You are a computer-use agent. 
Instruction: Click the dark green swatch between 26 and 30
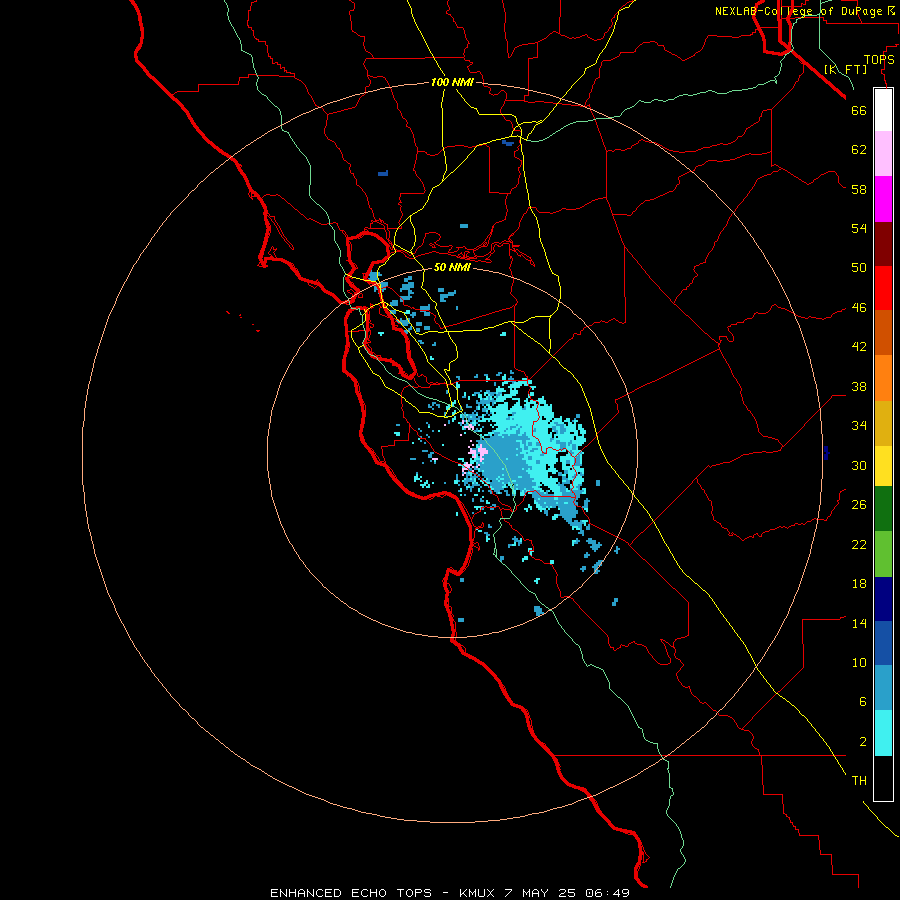pos(883,509)
